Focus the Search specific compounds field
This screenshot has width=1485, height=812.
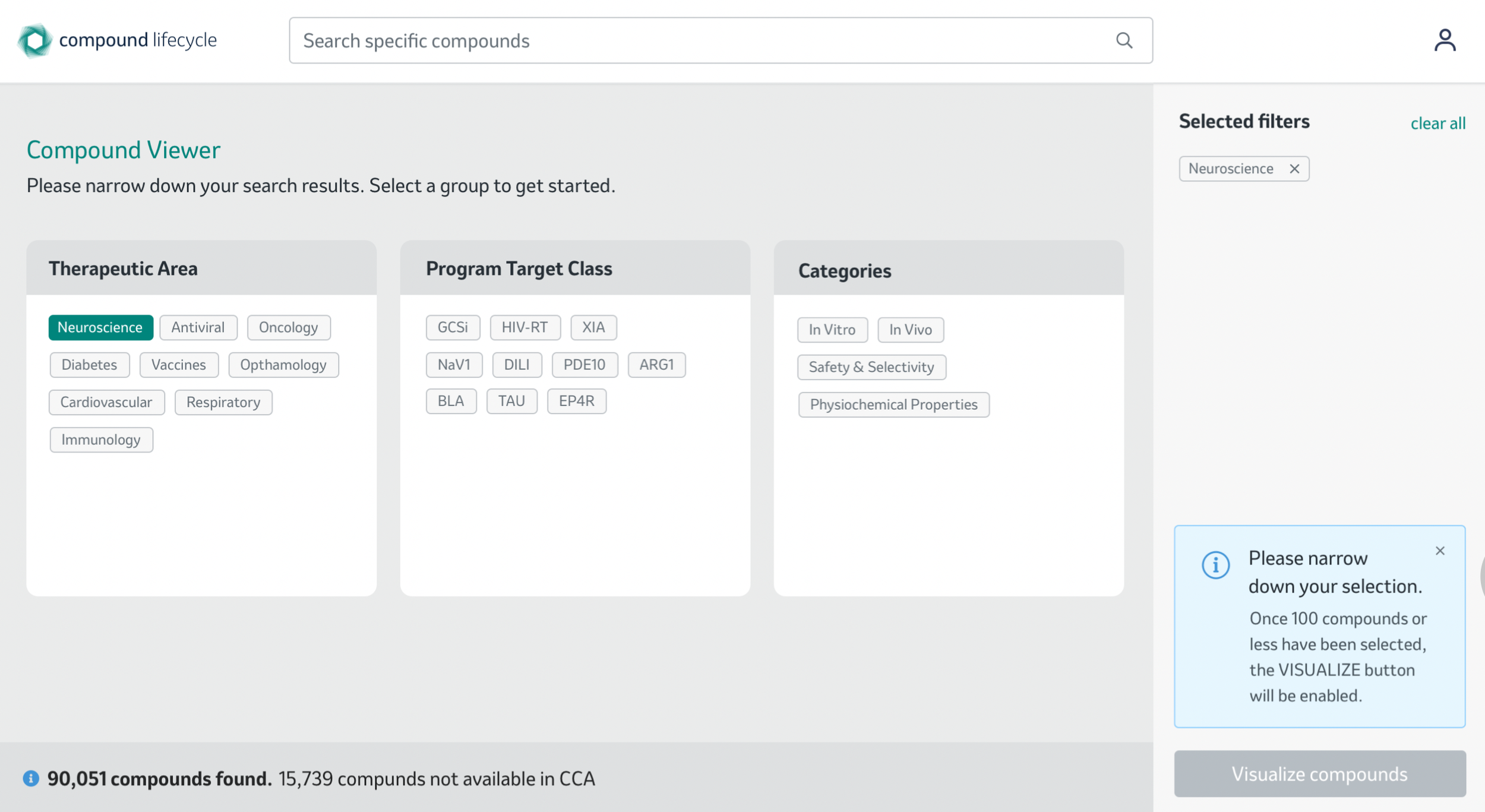(x=701, y=40)
